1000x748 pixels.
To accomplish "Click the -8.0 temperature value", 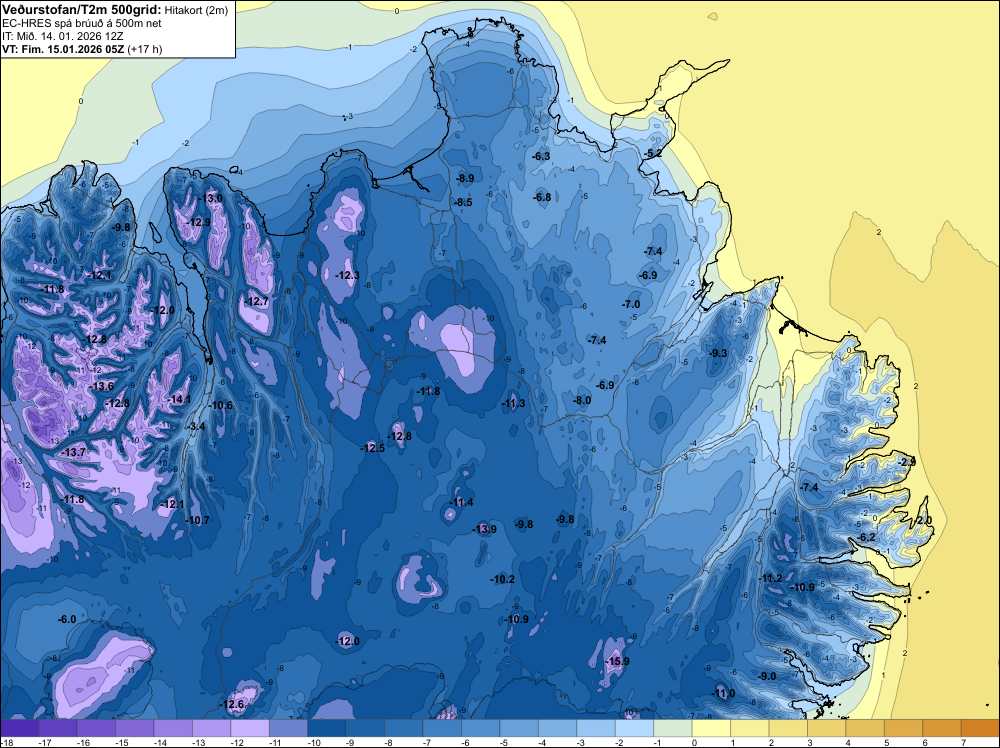I will point(582,400).
